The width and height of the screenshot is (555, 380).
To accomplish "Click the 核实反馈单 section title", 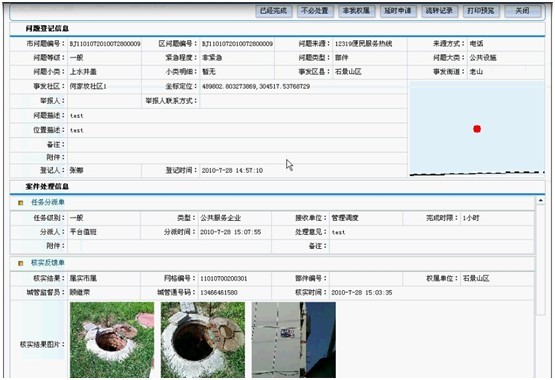I will [x=48, y=263].
